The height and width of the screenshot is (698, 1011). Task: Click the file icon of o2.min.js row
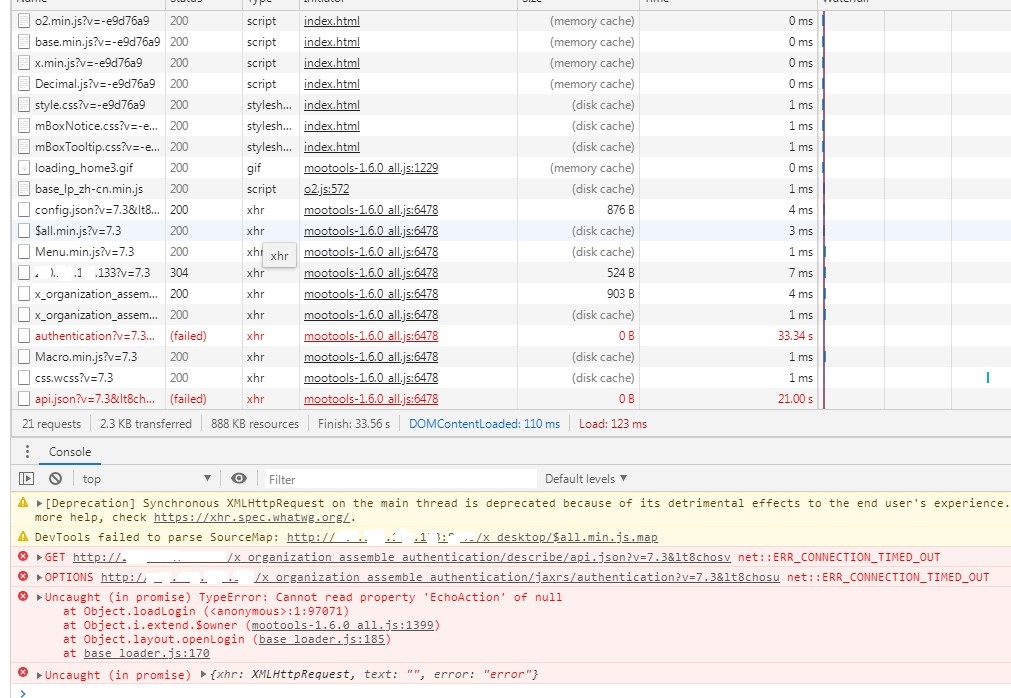tap(25, 21)
